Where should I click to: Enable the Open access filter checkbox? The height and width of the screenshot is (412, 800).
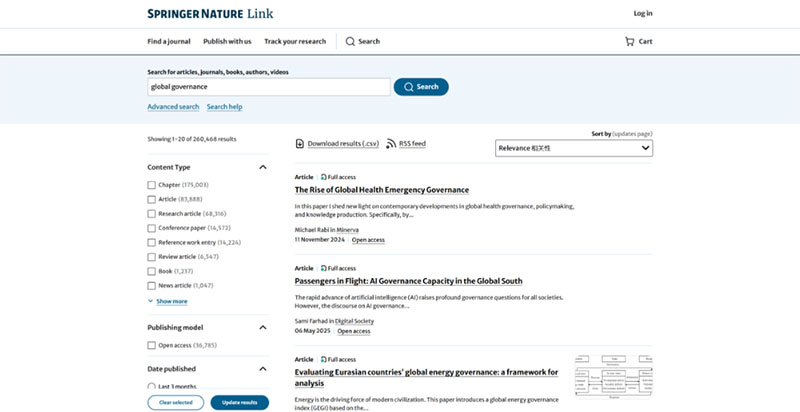point(152,345)
